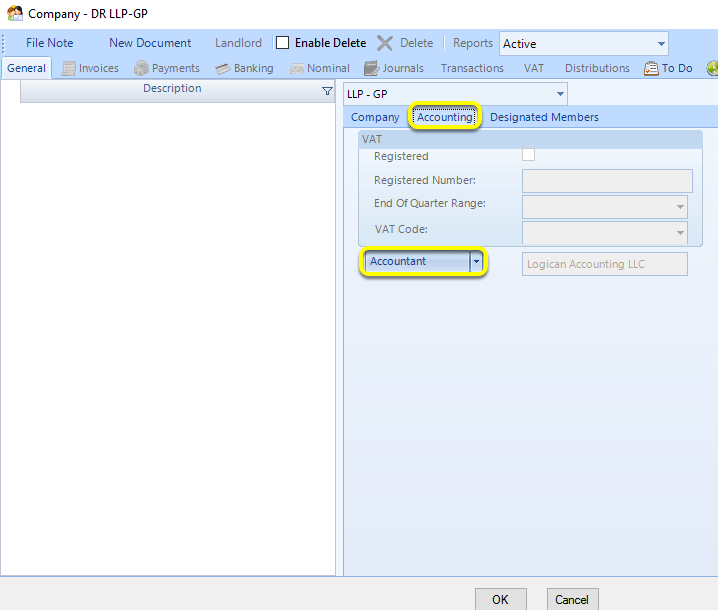718x610 pixels.
Task: Select the Banking tab icon
Action: [223, 69]
